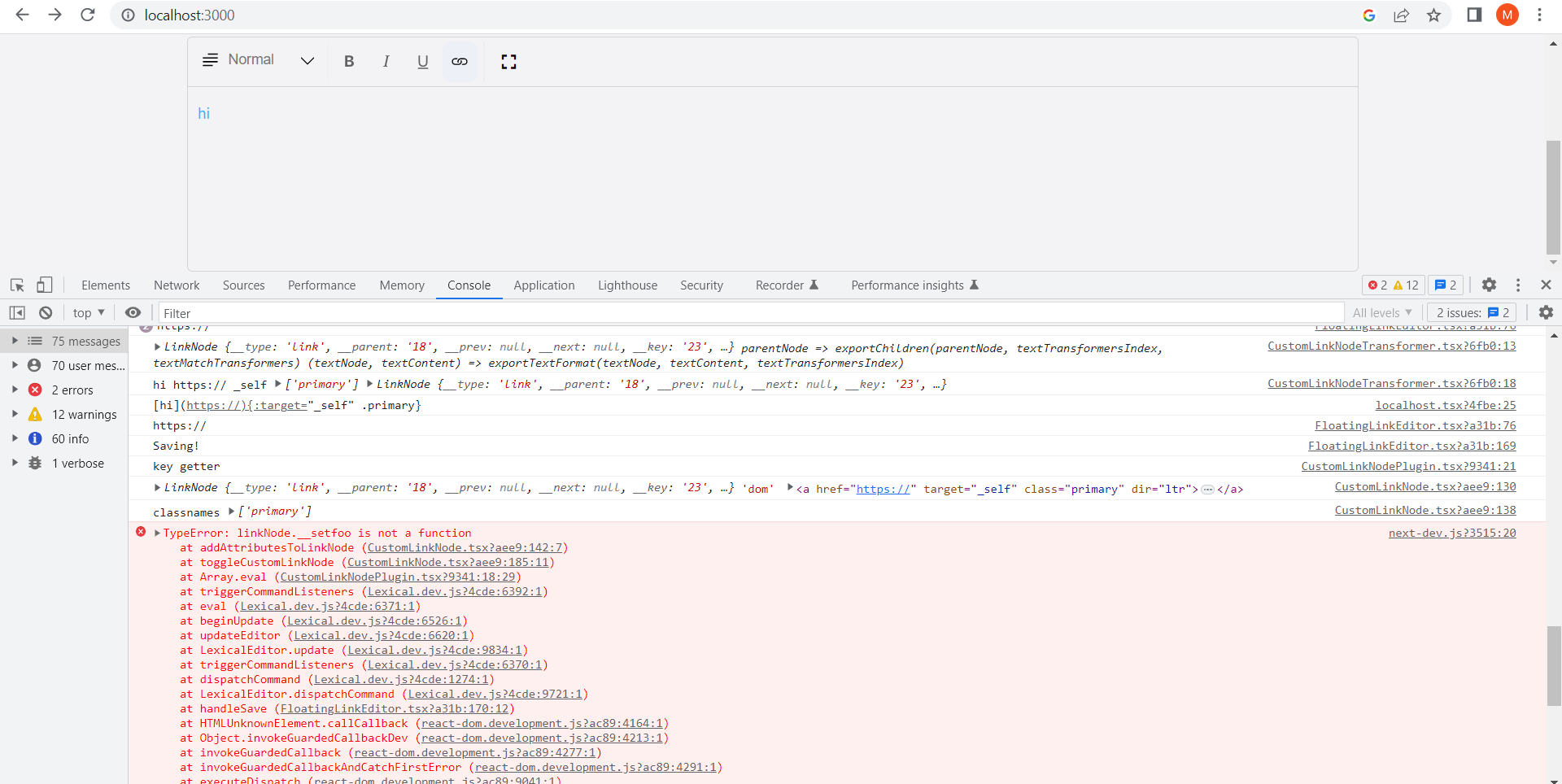Toggle bold formatting in the editor toolbar
The width and height of the screenshot is (1562, 784).
[x=349, y=61]
